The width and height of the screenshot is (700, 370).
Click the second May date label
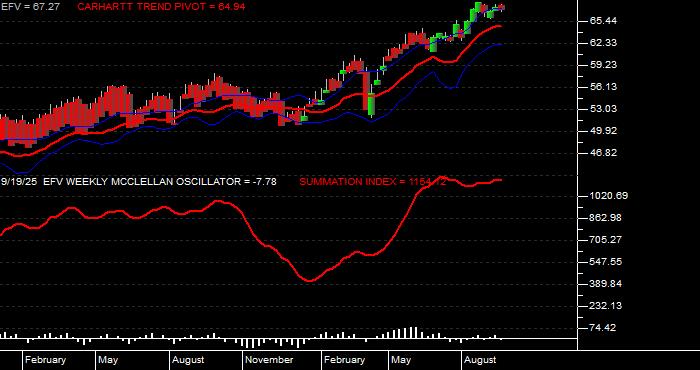tap(401, 360)
